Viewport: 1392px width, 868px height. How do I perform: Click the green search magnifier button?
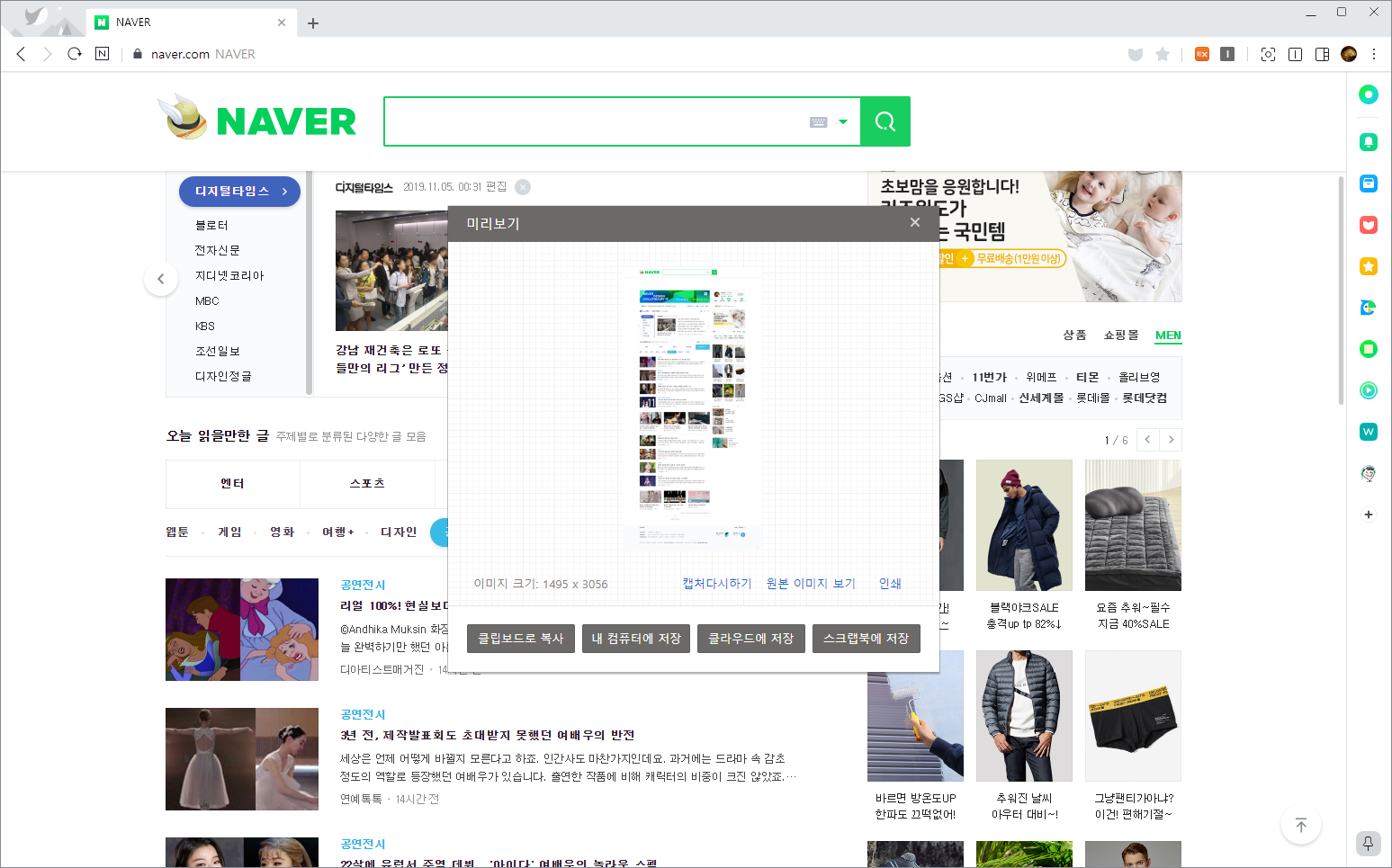[885, 121]
